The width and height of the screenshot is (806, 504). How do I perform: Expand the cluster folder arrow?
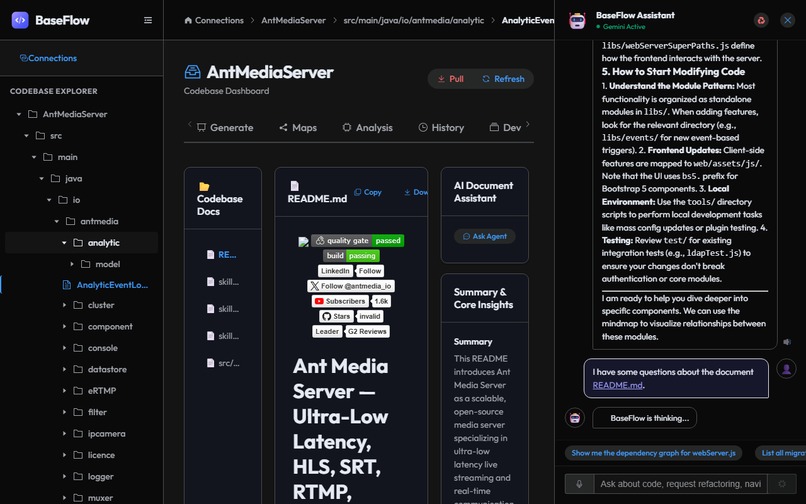click(64, 305)
